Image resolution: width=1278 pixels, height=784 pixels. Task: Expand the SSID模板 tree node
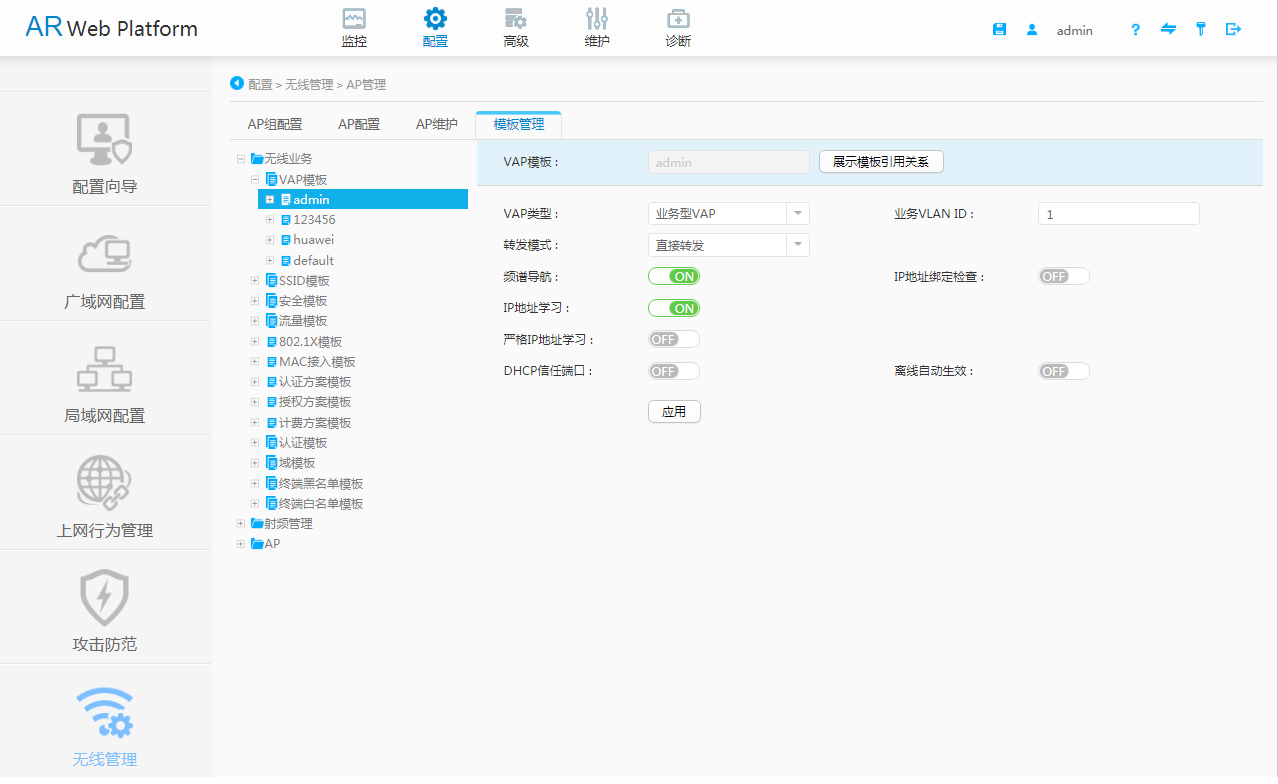click(x=254, y=280)
